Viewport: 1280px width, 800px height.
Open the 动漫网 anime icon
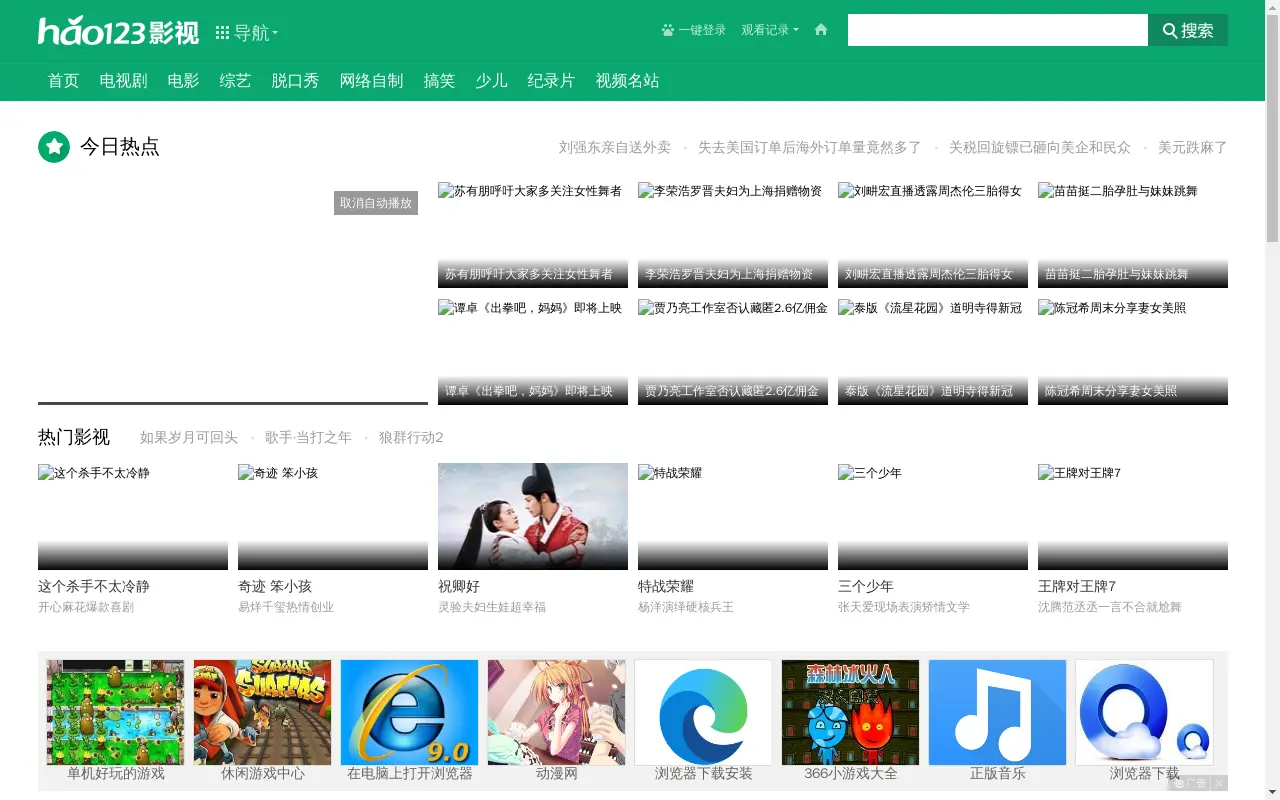[x=556, y=712]
